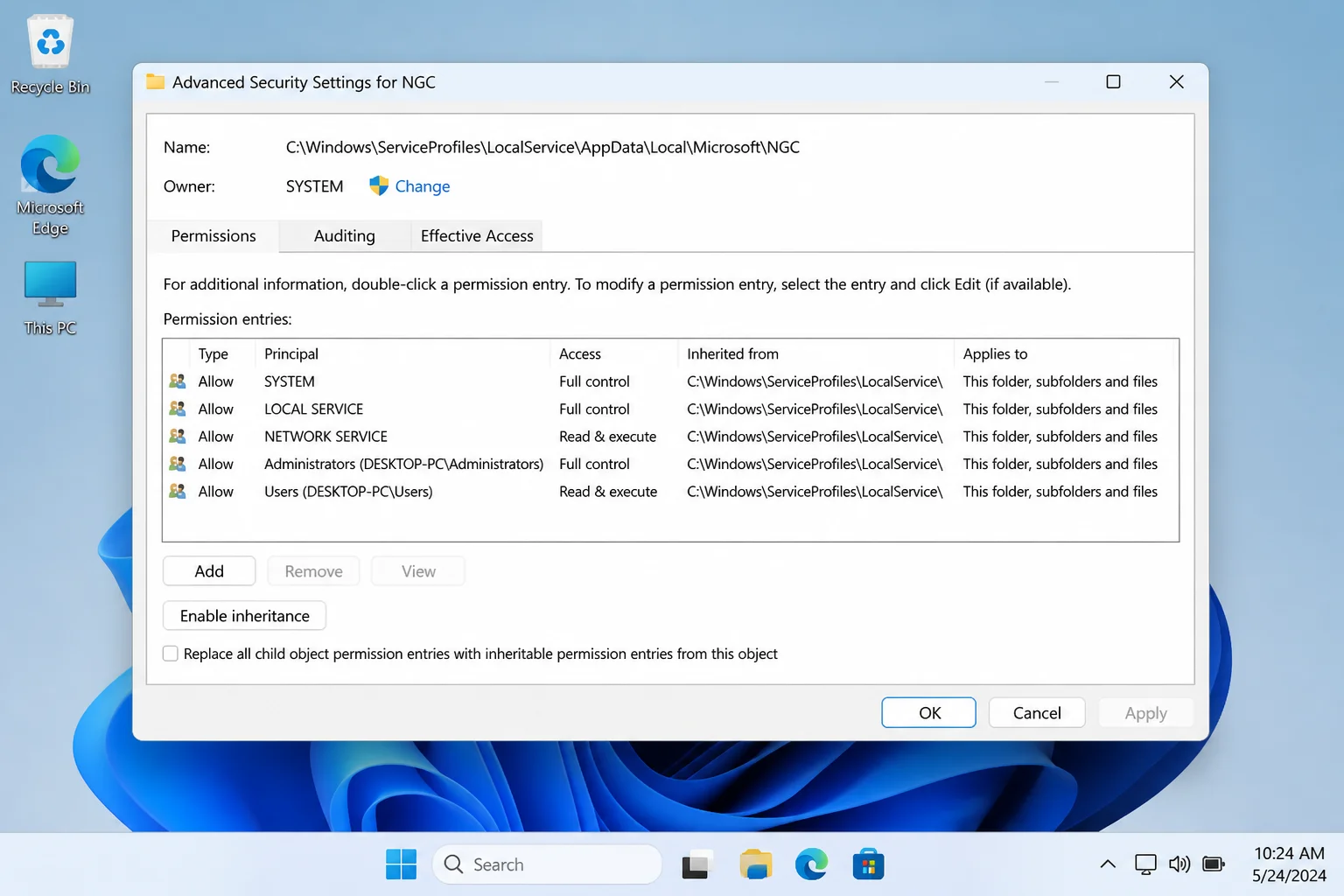Click the Apply button
1344x896 pixels.
click(x=1145, y=713)
